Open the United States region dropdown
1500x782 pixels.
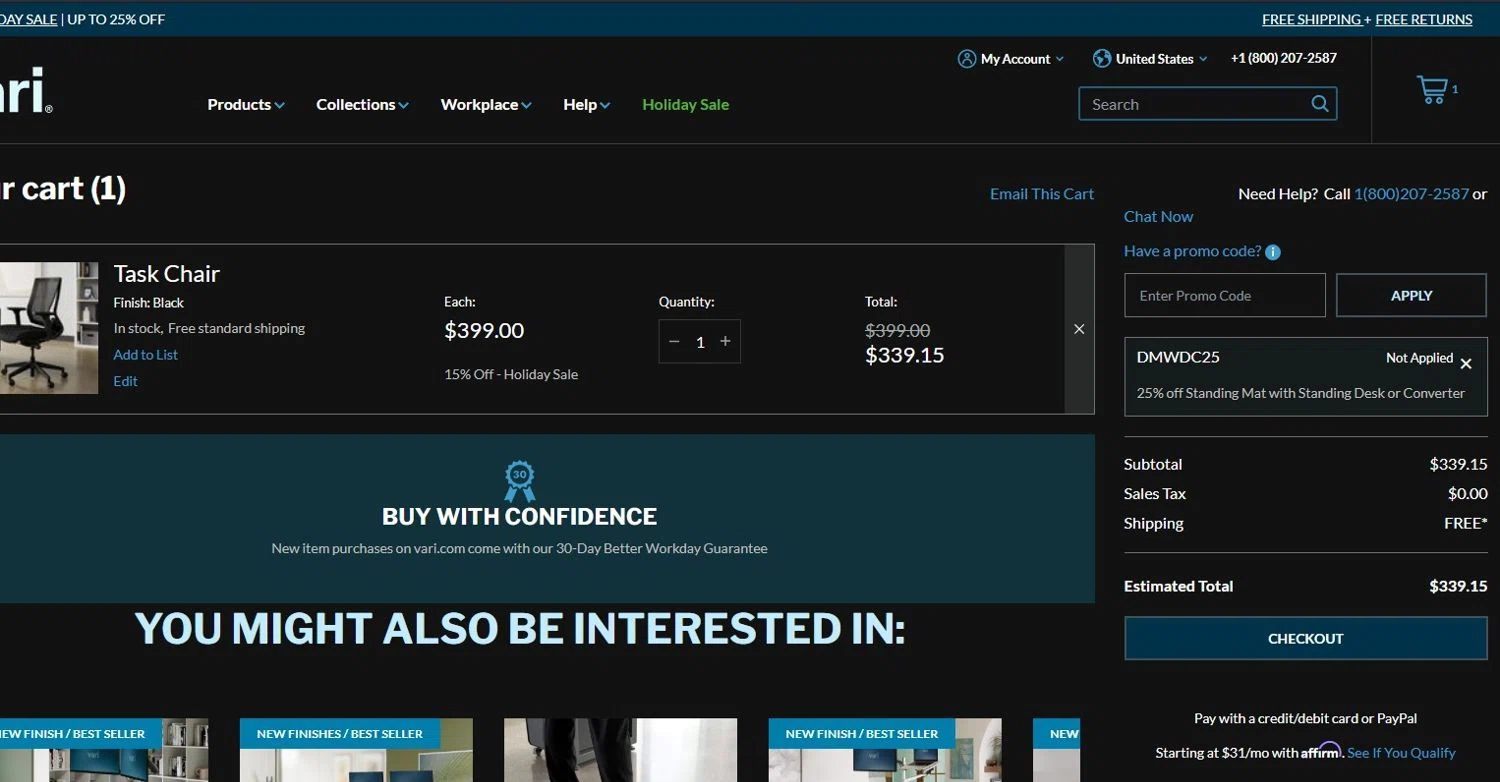click(1150, 59)
